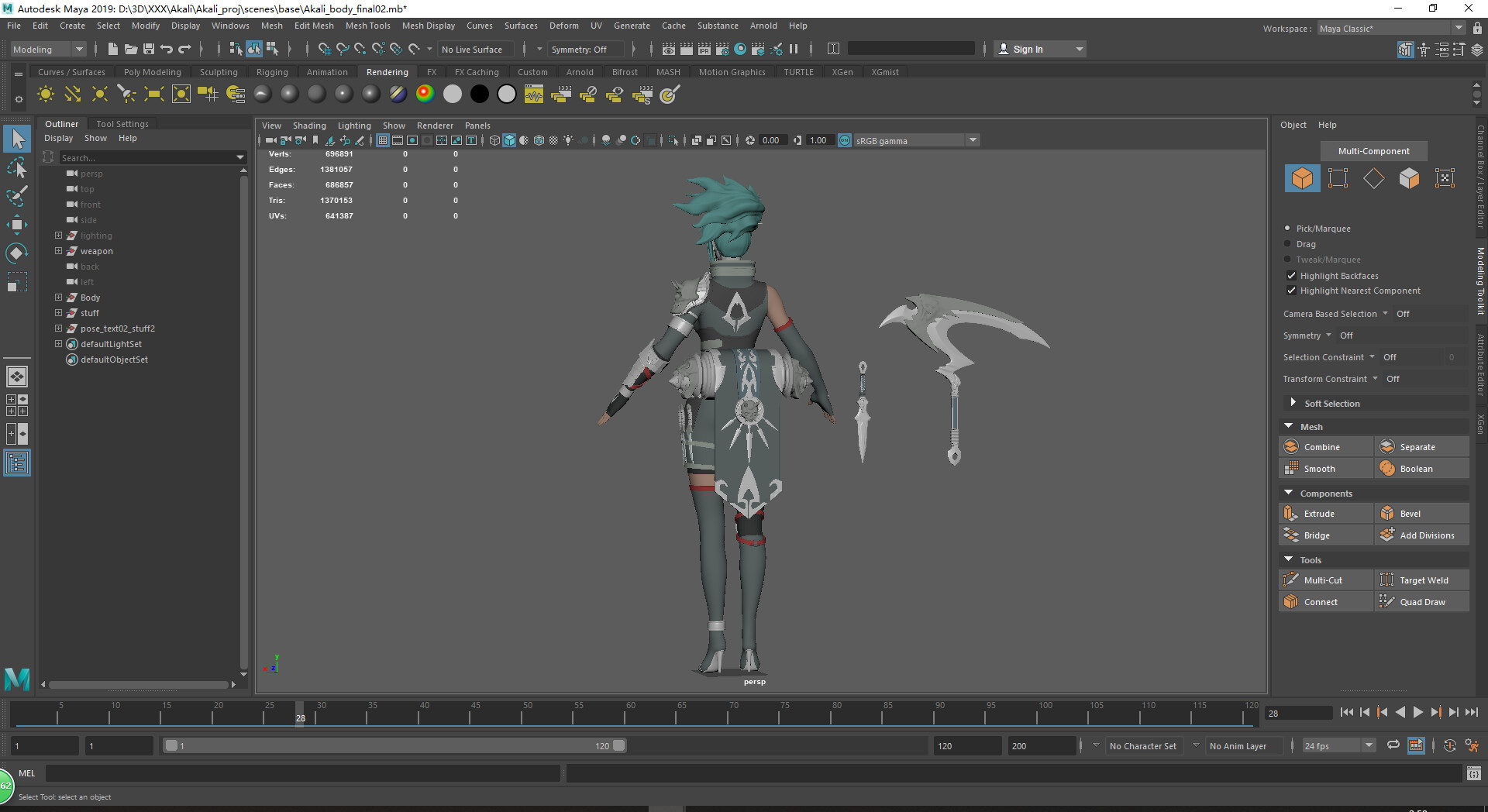Expand the Body node in Outliner

click(58, 298)
